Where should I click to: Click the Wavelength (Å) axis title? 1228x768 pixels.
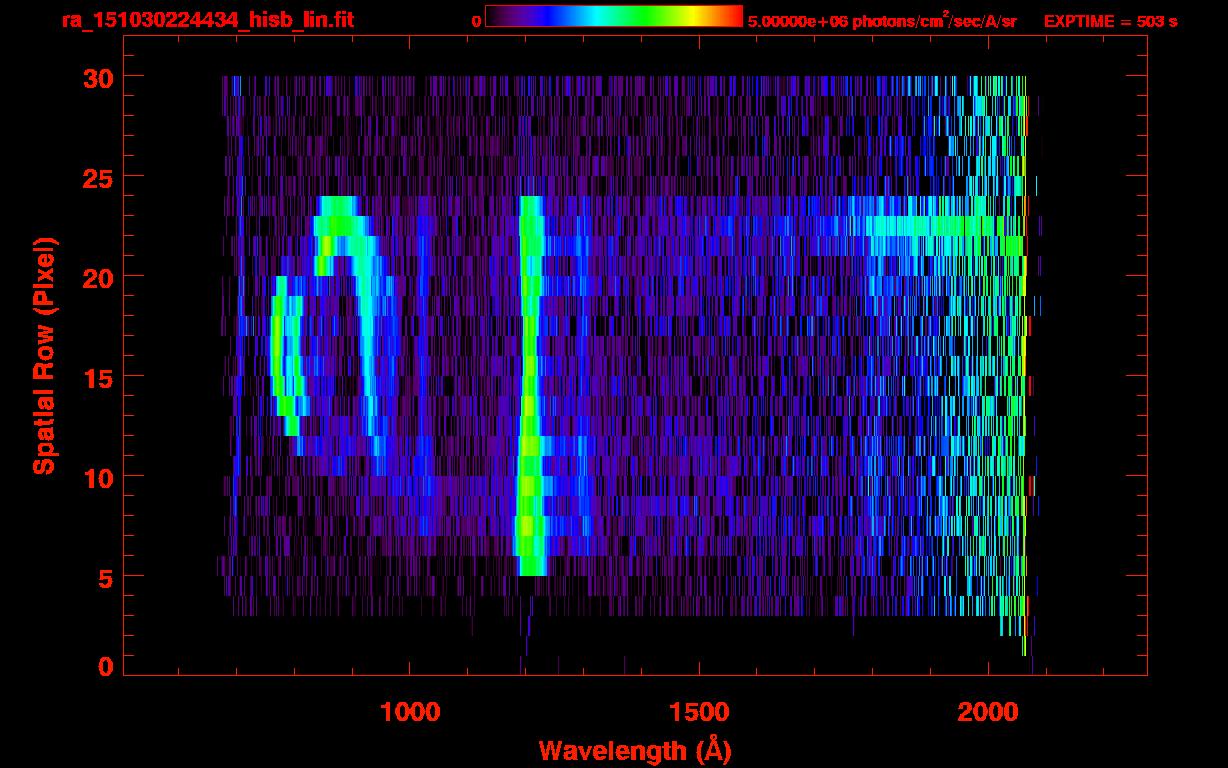(636, 749)
